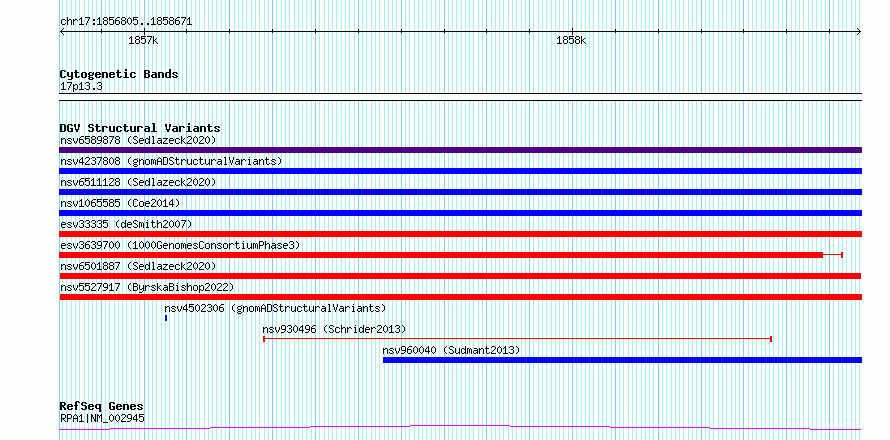This screenshot has width=890, height=440.
Task: Select the red nsv6501887 variant bar
Action: click(x=460, y=276)
